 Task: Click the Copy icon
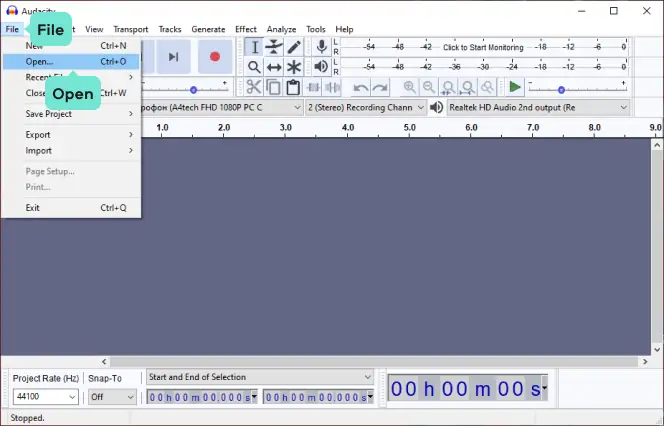coord(273,87)
